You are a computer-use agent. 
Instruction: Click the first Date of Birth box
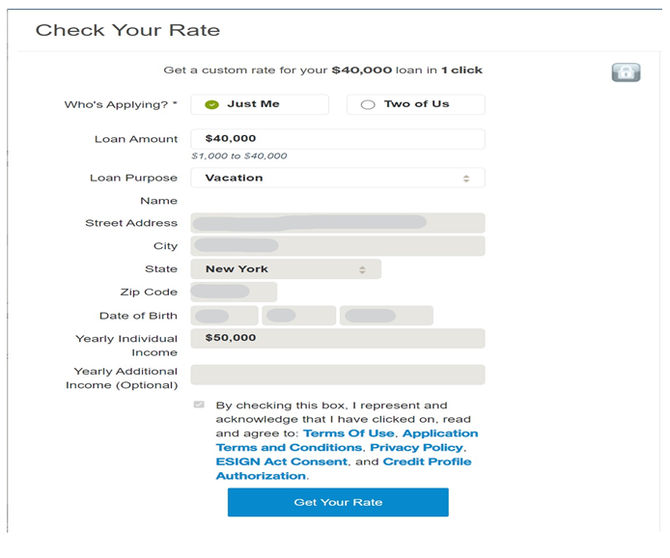[x=224, y=316]
